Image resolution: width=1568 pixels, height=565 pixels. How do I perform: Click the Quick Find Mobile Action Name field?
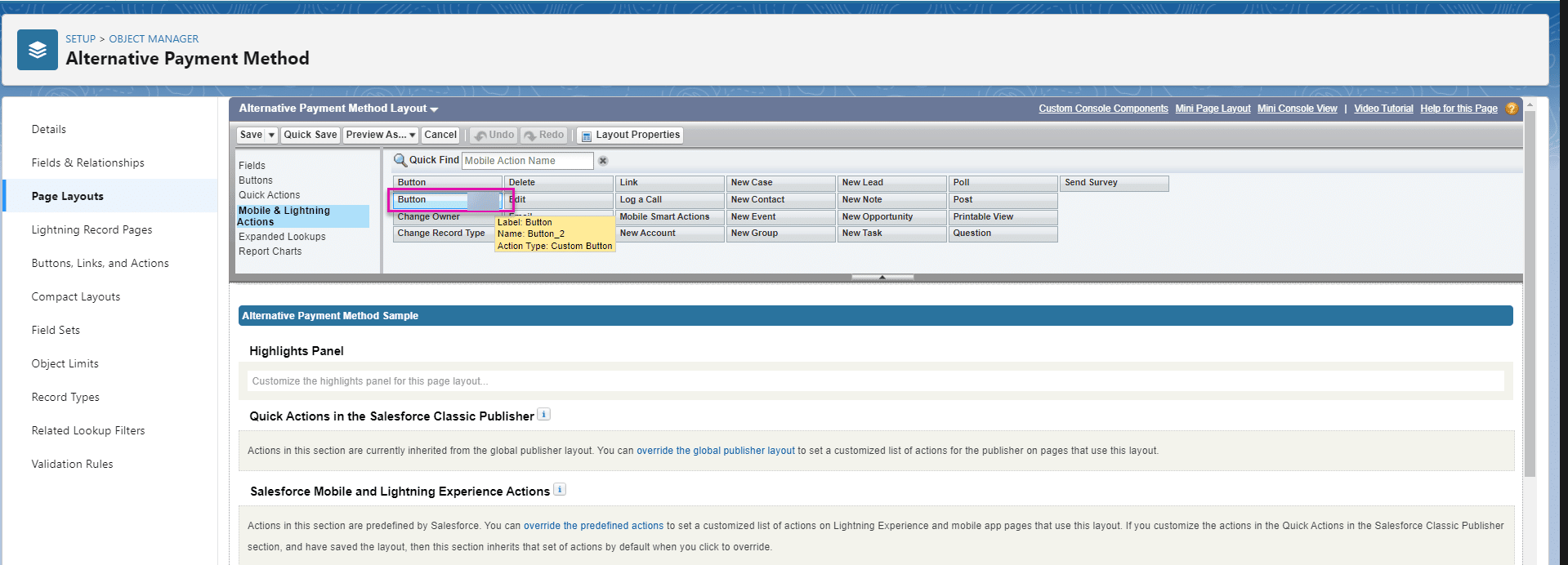pos(527,161)
